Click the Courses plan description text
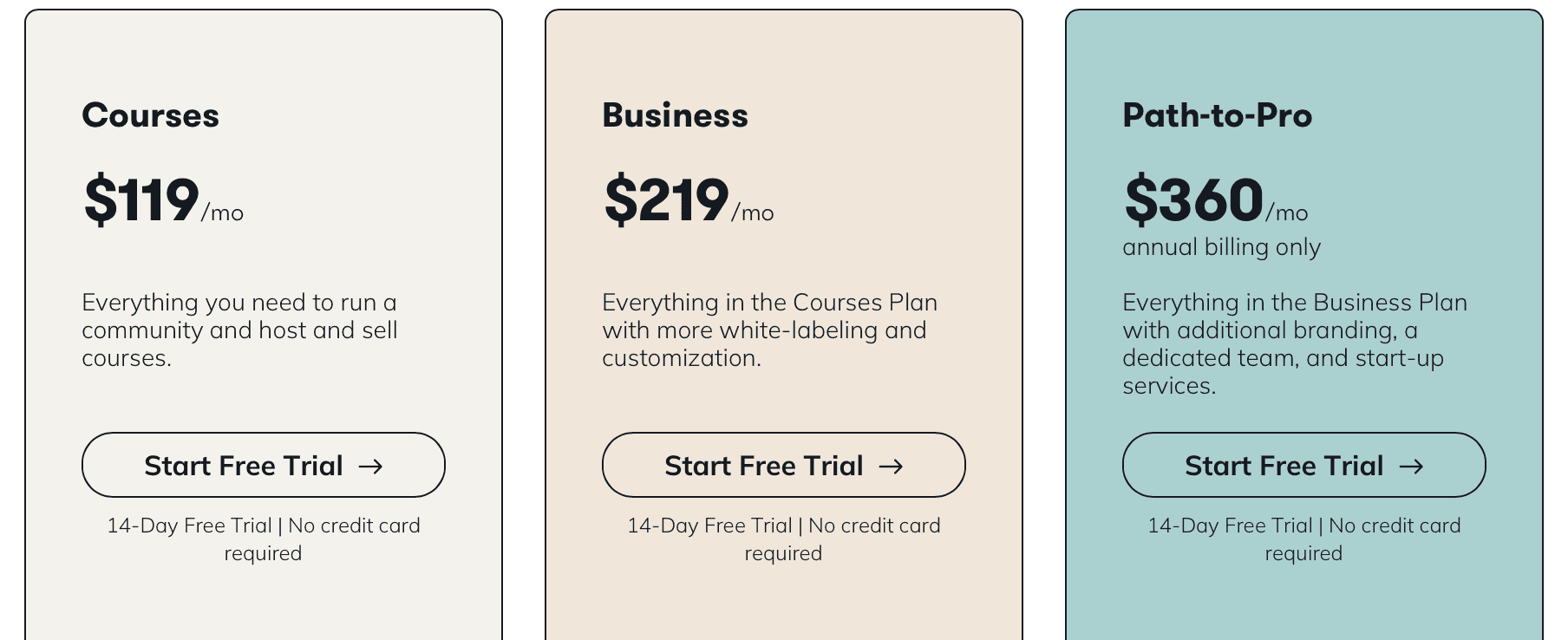 (240, 330)
